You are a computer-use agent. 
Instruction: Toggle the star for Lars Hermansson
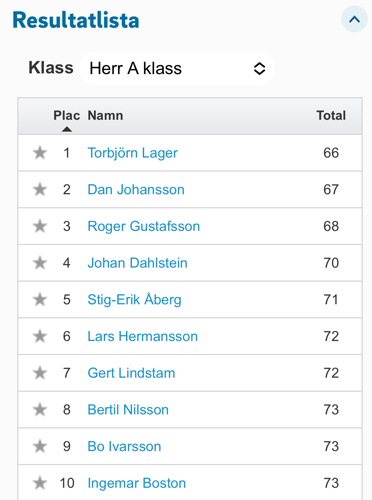[x=40, y=336]
